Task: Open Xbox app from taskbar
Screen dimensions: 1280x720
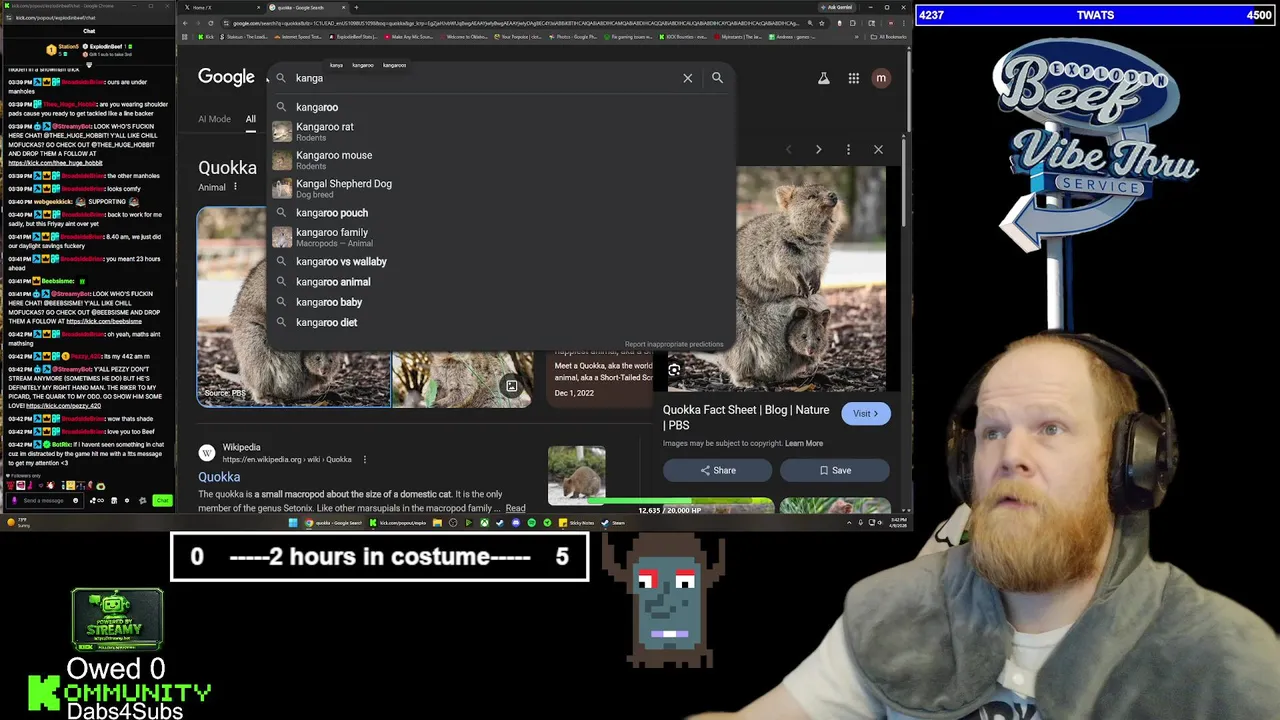Action: pos(484,522)
